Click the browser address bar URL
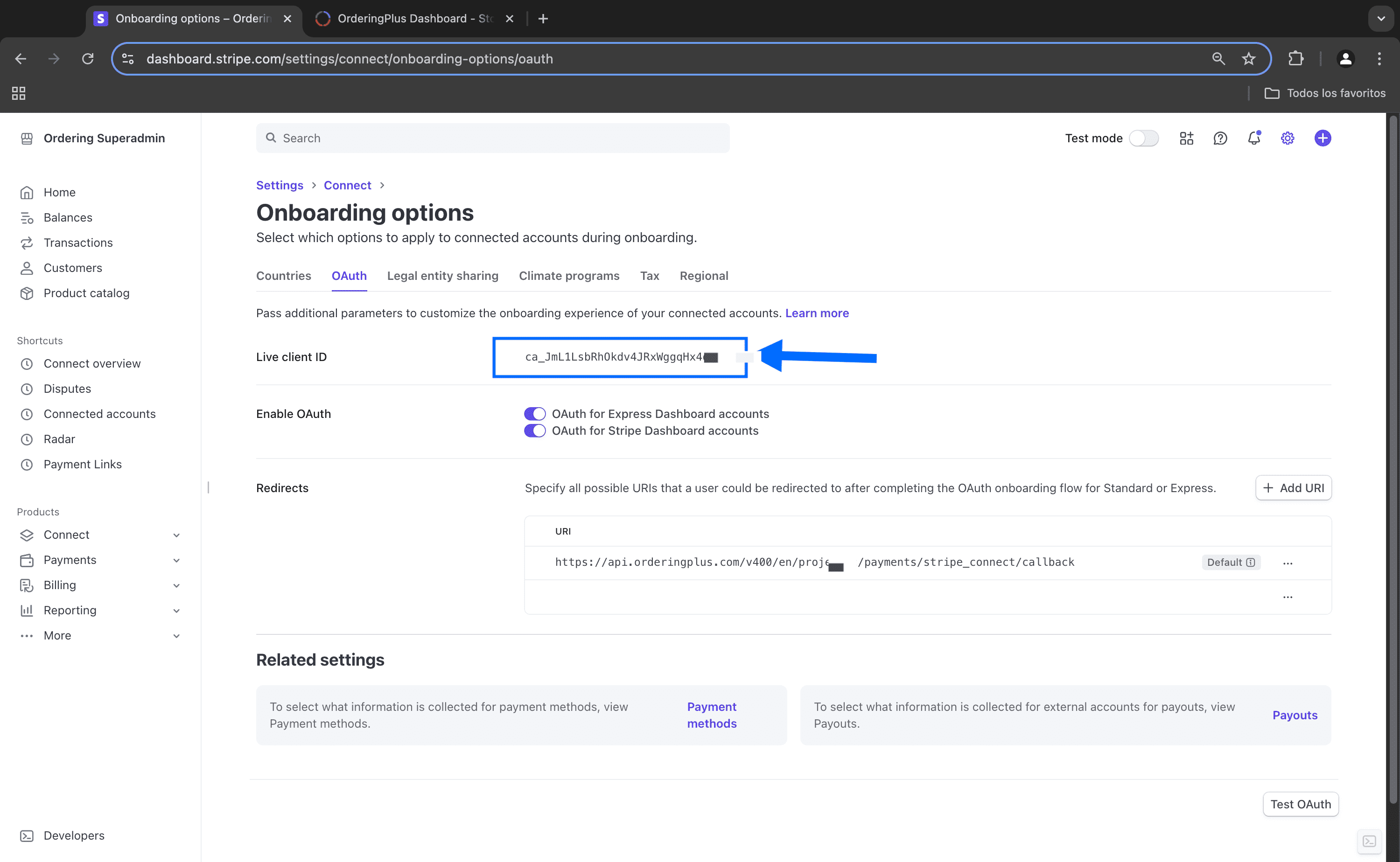The width and height of the screenshot is (1400, 862). click(x=350, y=59)
